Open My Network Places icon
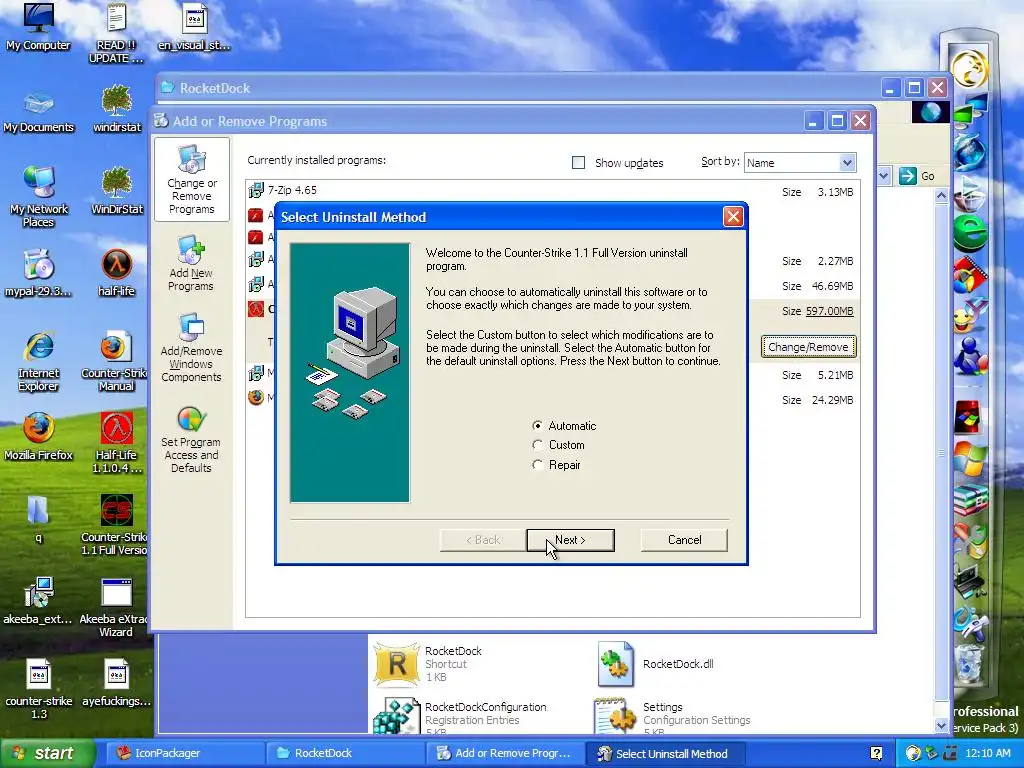The width and height of the screenshot is (1024, 768). click(x=39, y=196)
